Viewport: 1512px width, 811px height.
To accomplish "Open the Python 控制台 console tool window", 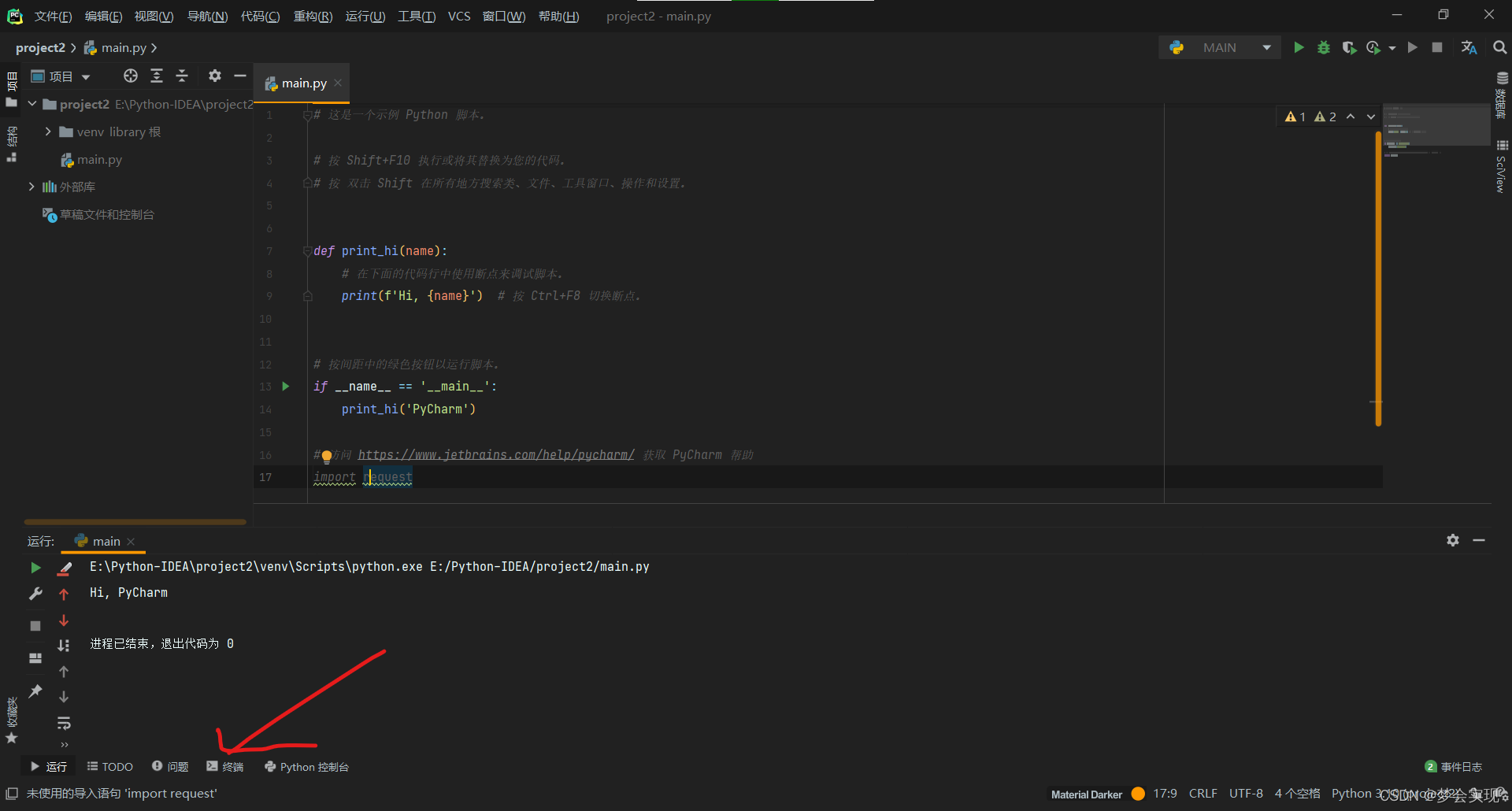I will [307, 767].
